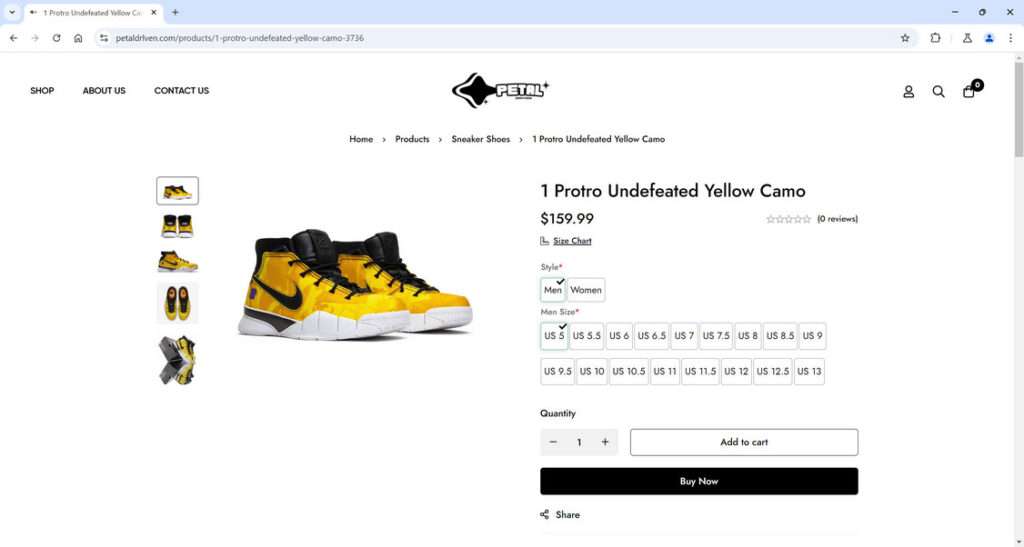Click the search magnifier icon
This screenshot has width=1024, height=547.
click(x=938, y=92)
